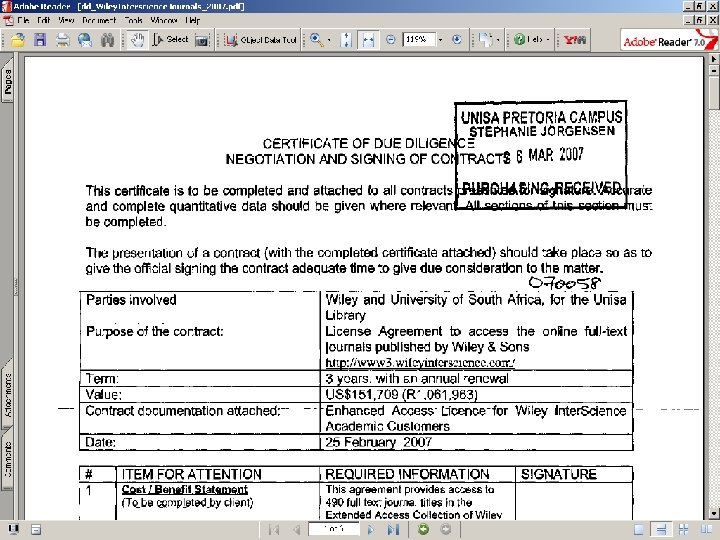The image size is (720, 540).
Task: Click the 'US$151,709' value cell
Action: coord(476,394)
